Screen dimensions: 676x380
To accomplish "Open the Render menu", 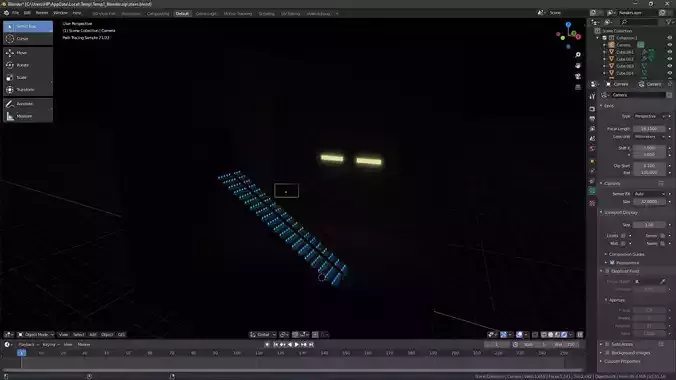I will click(42, 13).
